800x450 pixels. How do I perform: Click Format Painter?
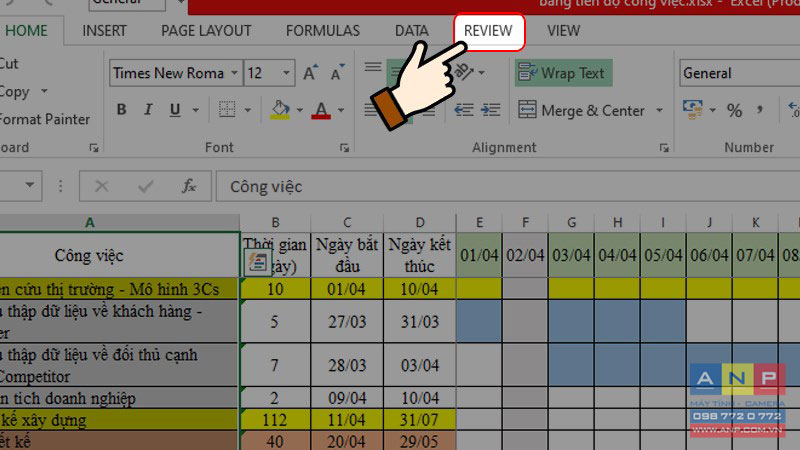click(44, 119)
